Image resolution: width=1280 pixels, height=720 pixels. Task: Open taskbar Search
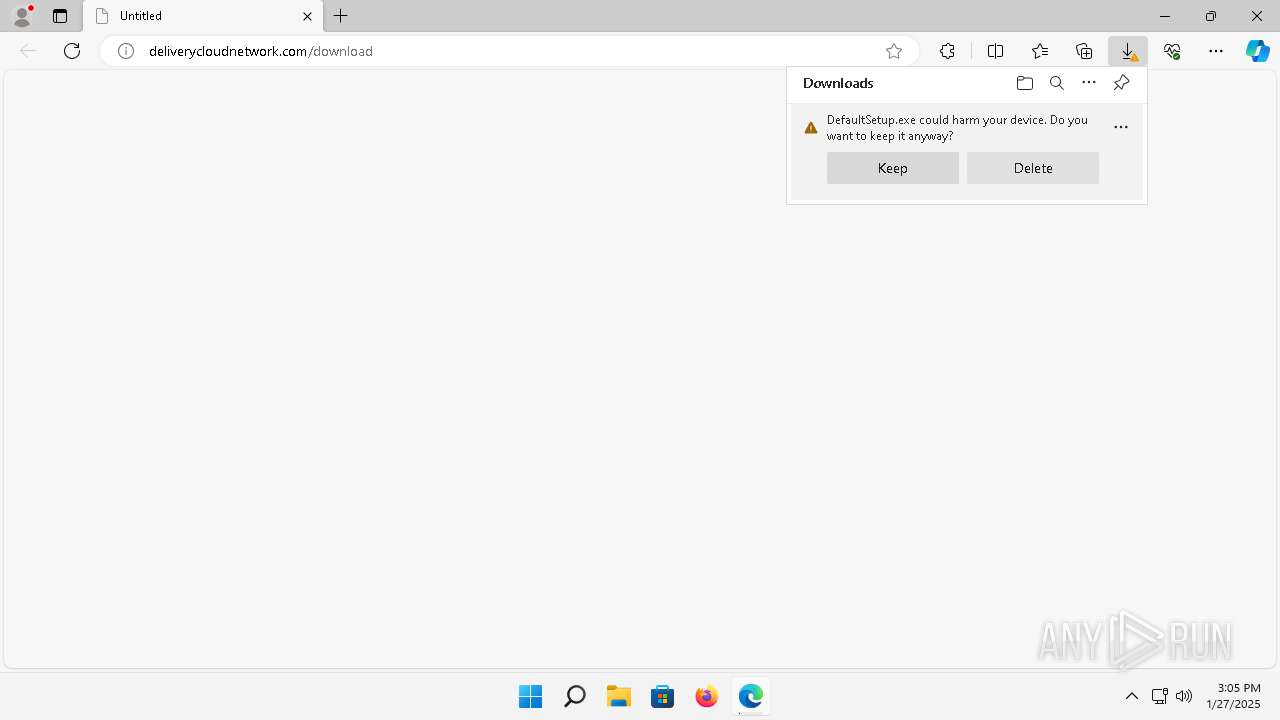tap(574, 696)
